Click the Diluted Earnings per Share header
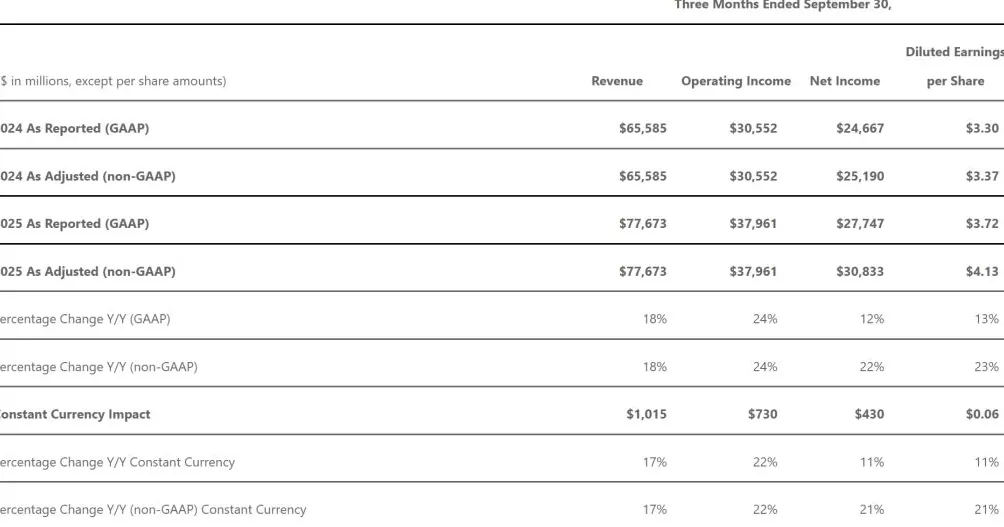Image resolution: width=1004 pixels, height=527 pixels. pos(954,67)
